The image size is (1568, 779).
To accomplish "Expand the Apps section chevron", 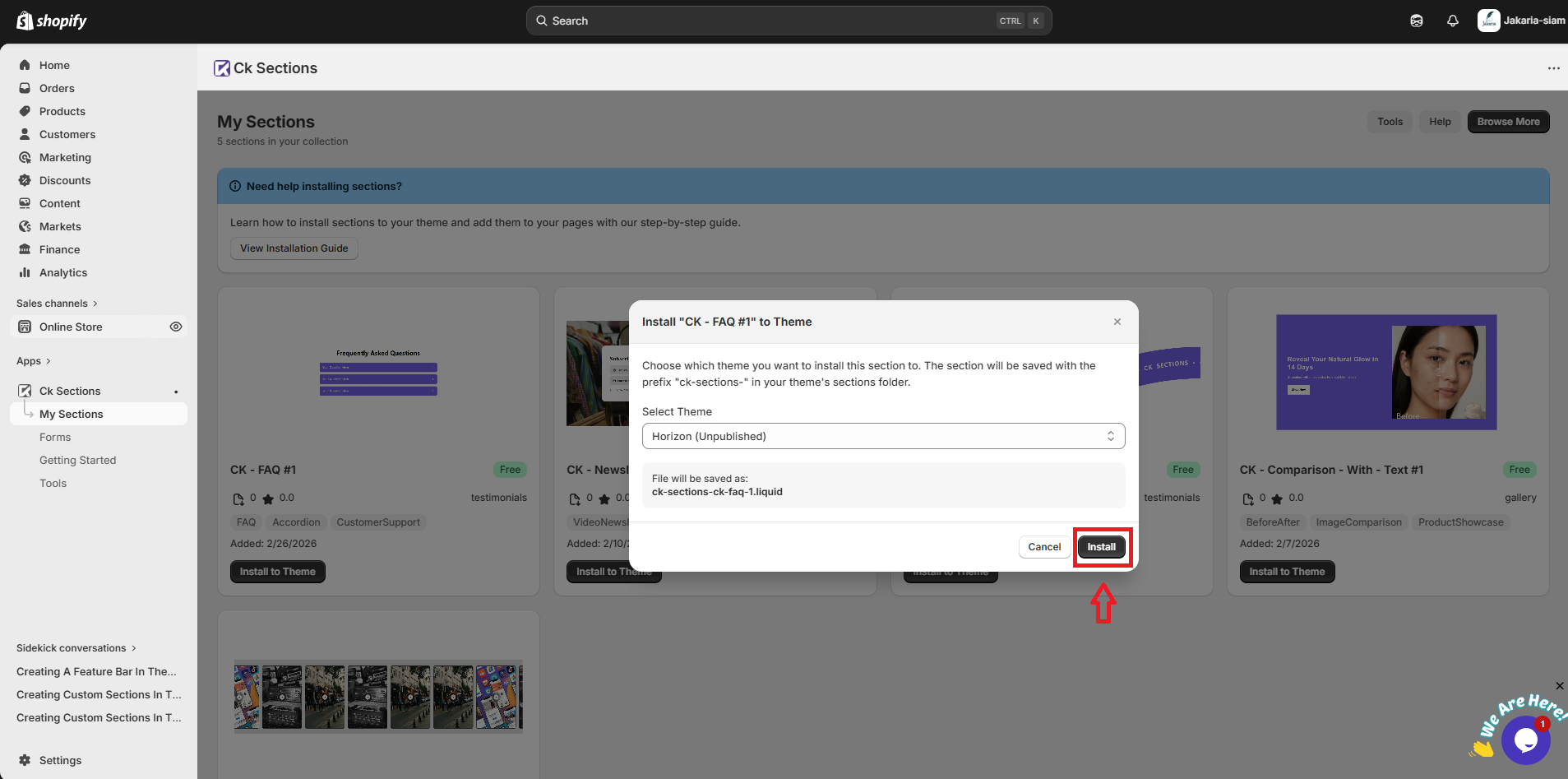I will [48, 361].
